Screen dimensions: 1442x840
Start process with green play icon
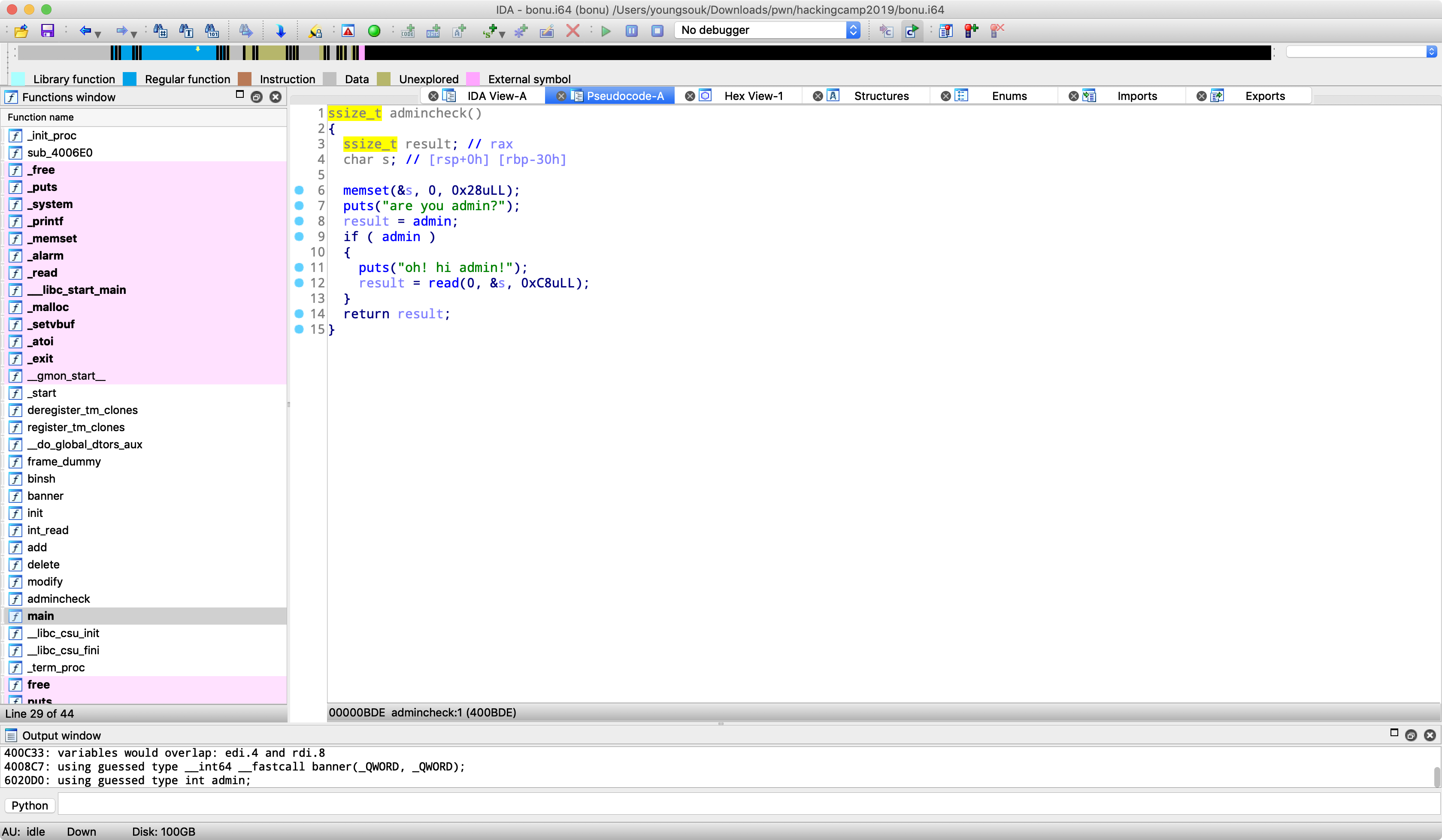pos(606,31)
